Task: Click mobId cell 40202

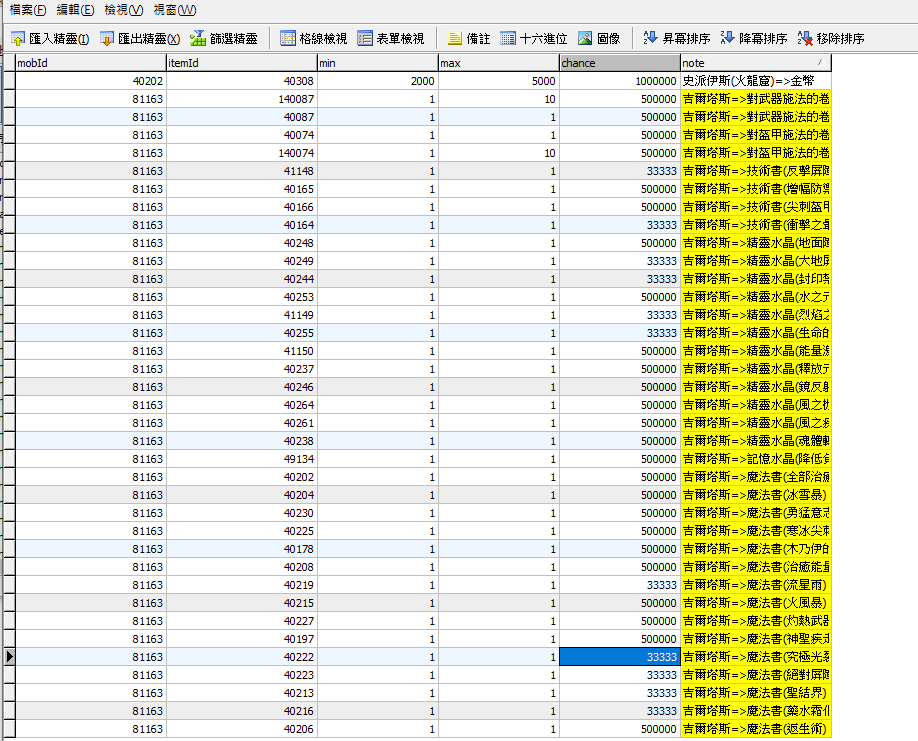Action: click(91, 81)
